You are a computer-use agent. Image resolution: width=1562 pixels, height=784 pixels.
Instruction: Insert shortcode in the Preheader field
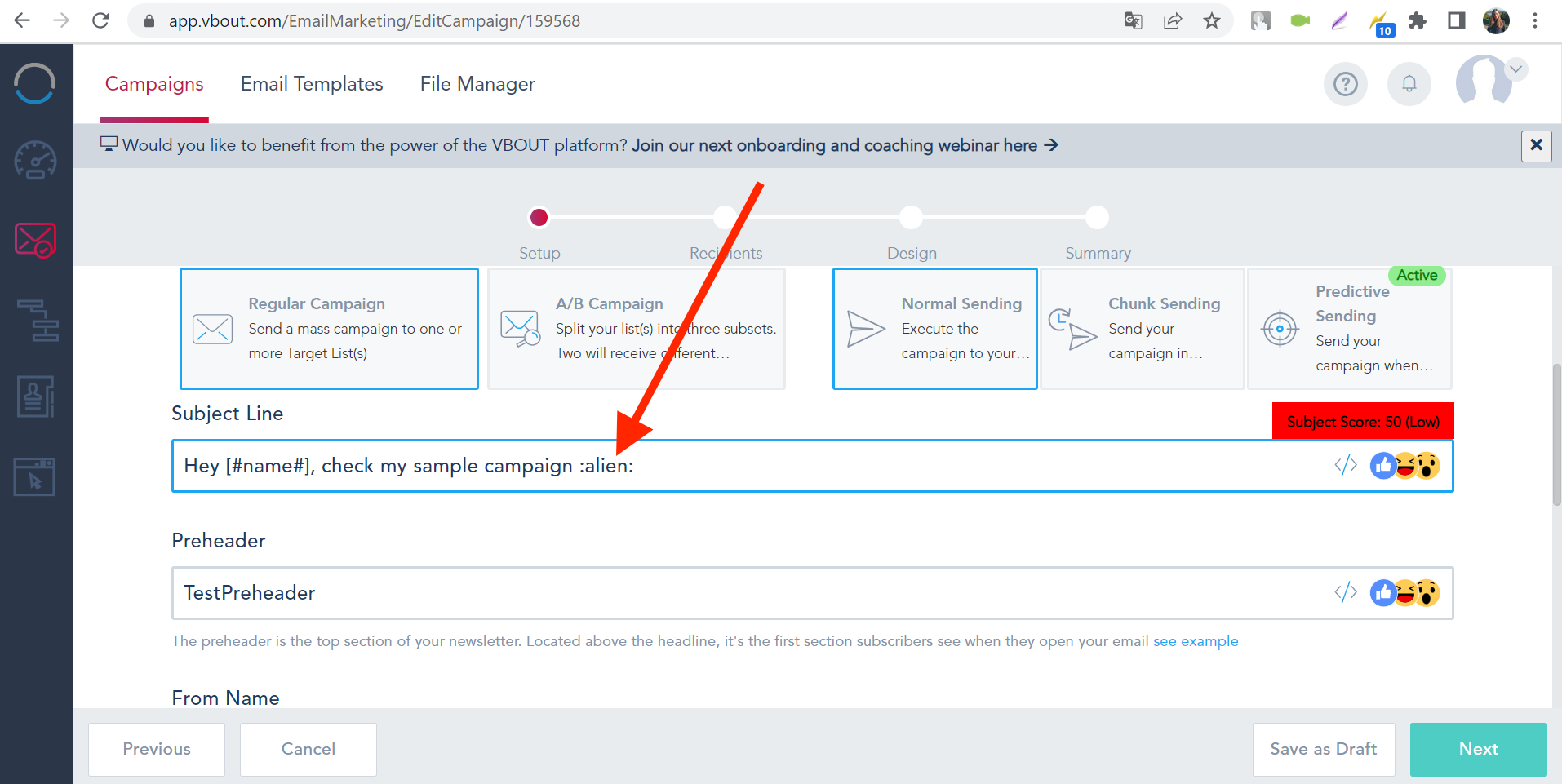[x=1346, y=592]
